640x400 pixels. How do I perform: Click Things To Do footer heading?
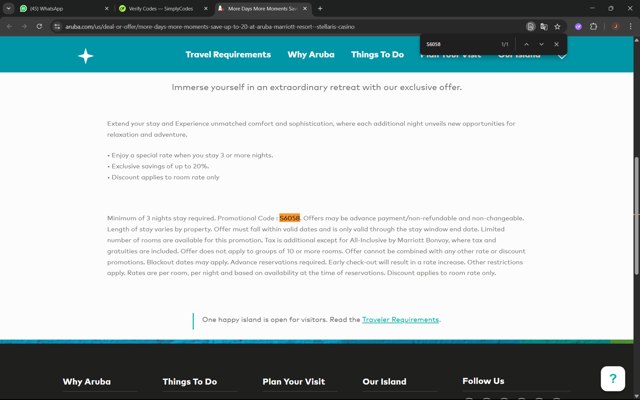190,382
